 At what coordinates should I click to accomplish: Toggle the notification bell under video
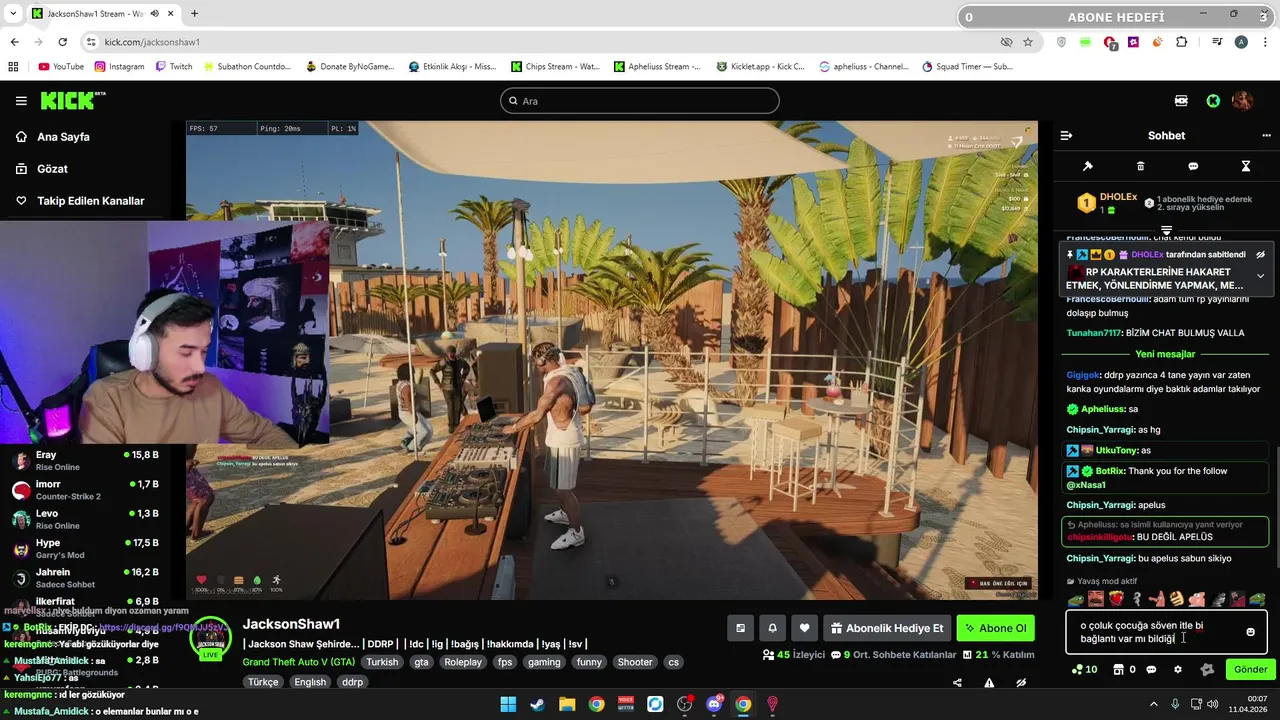coord(772,628)
